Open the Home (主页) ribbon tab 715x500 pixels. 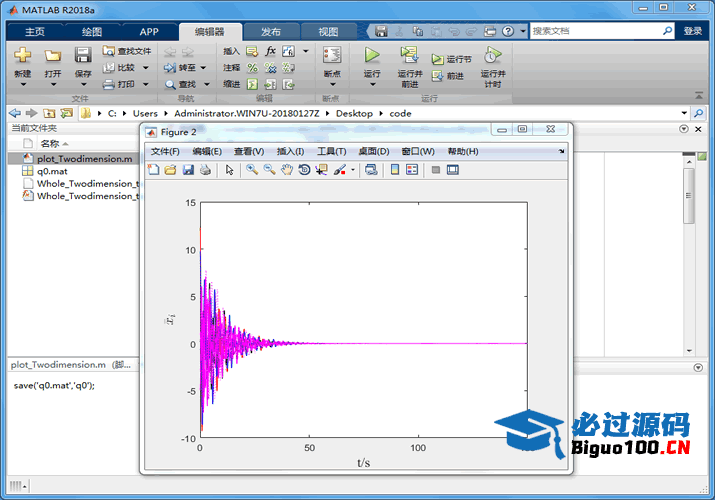pyautogui.click(x=35, y=31)
